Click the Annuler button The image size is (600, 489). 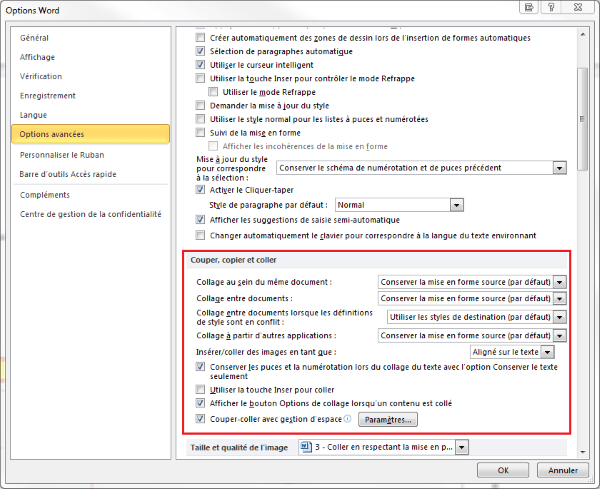(x=562, y=470)
